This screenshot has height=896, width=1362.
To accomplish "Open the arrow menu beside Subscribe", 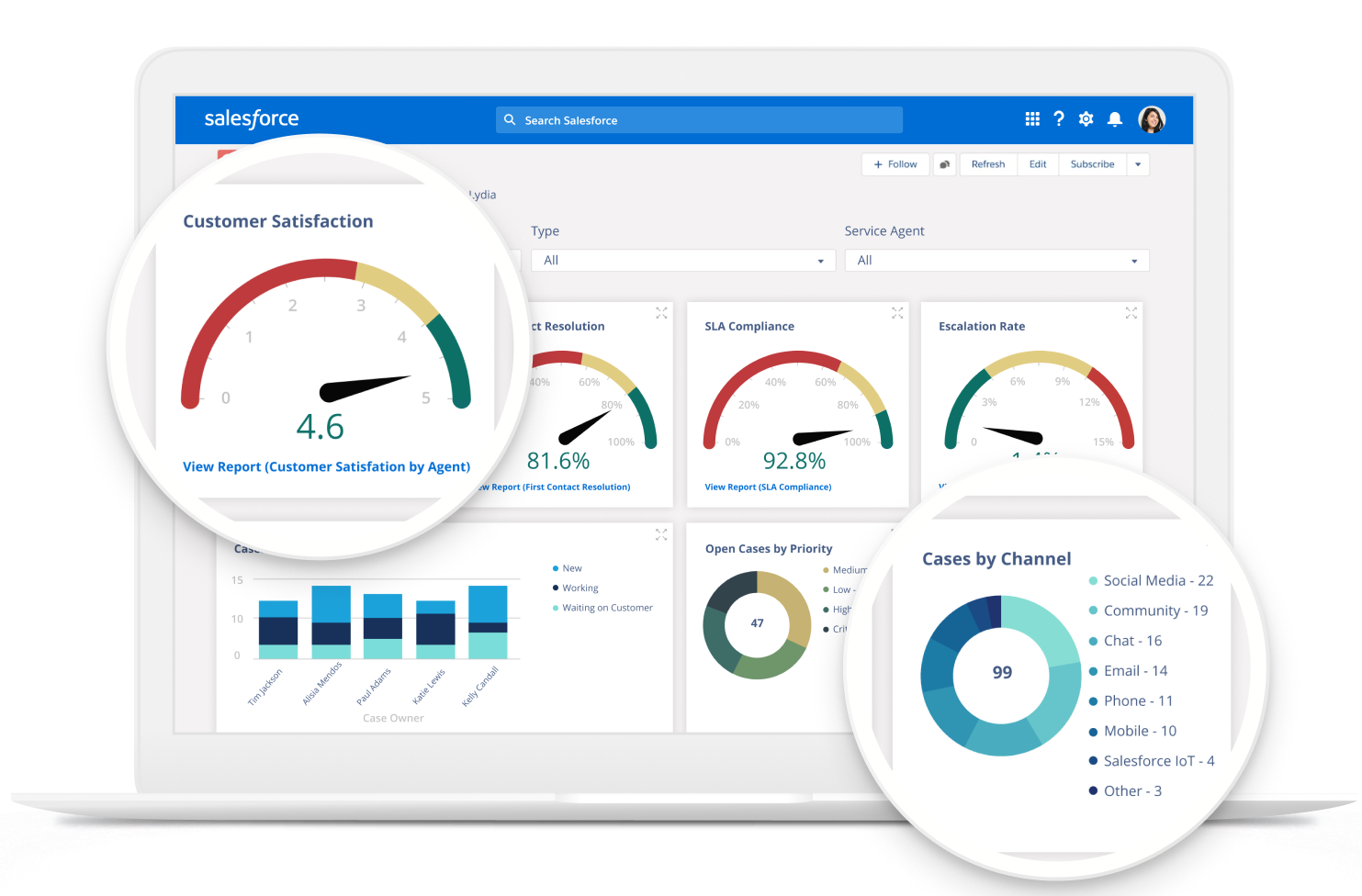I will coord(1138,164).
